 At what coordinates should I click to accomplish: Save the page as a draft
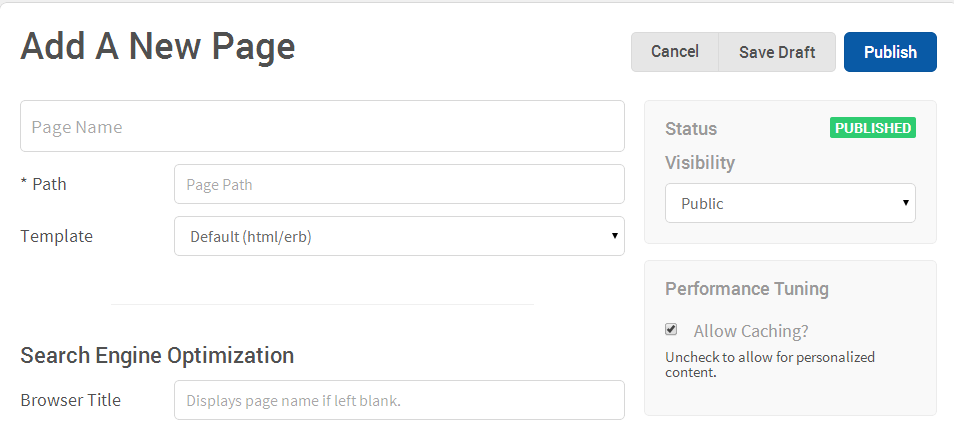point(777,52)
